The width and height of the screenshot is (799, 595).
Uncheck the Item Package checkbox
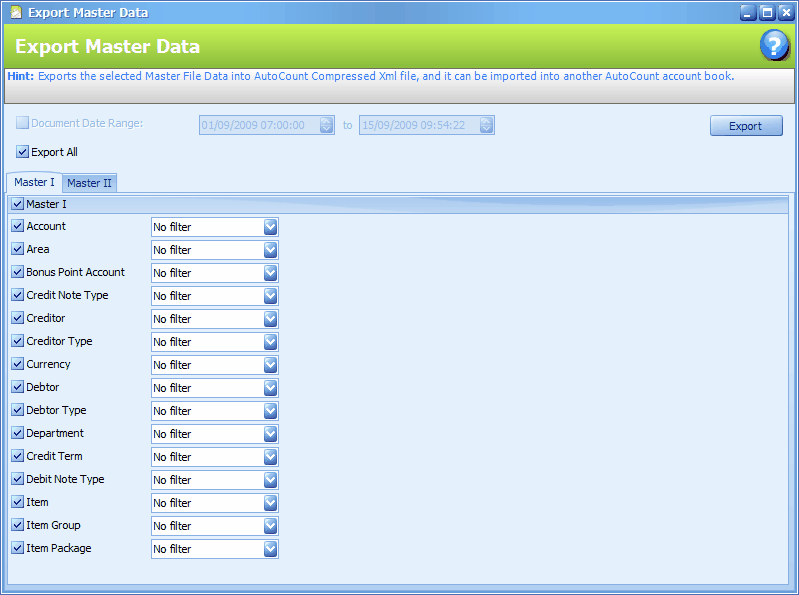17,548
